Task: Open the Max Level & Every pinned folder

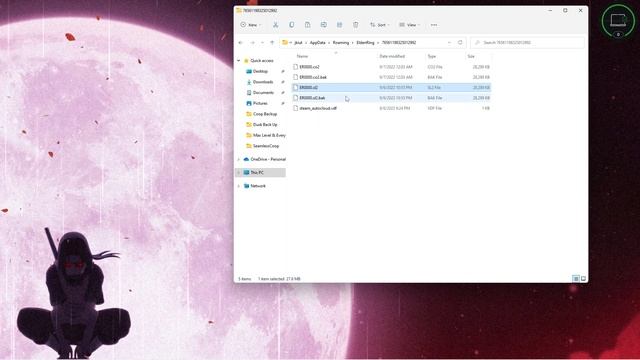Action: tap(269, 135)
